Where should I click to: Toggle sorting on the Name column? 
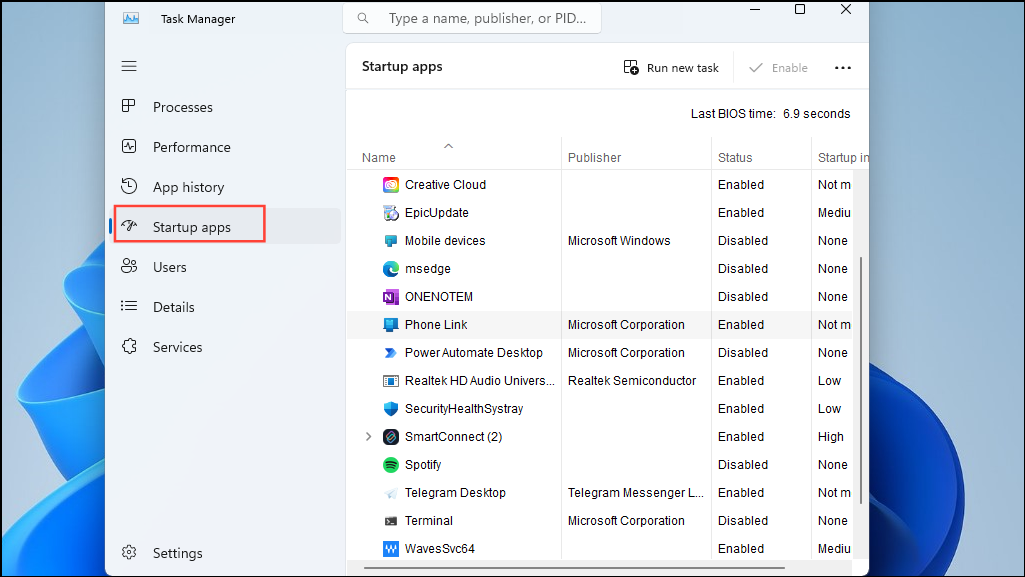378,157
